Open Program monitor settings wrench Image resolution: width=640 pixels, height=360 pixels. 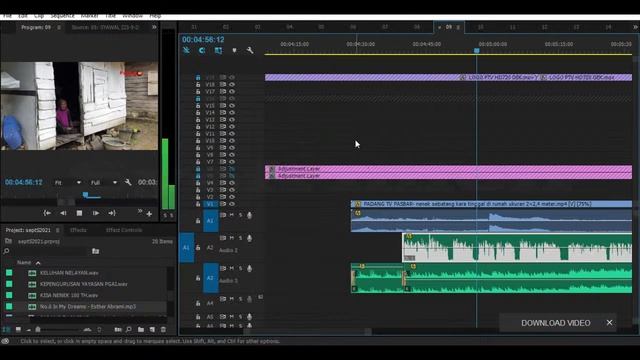[128, 182]
